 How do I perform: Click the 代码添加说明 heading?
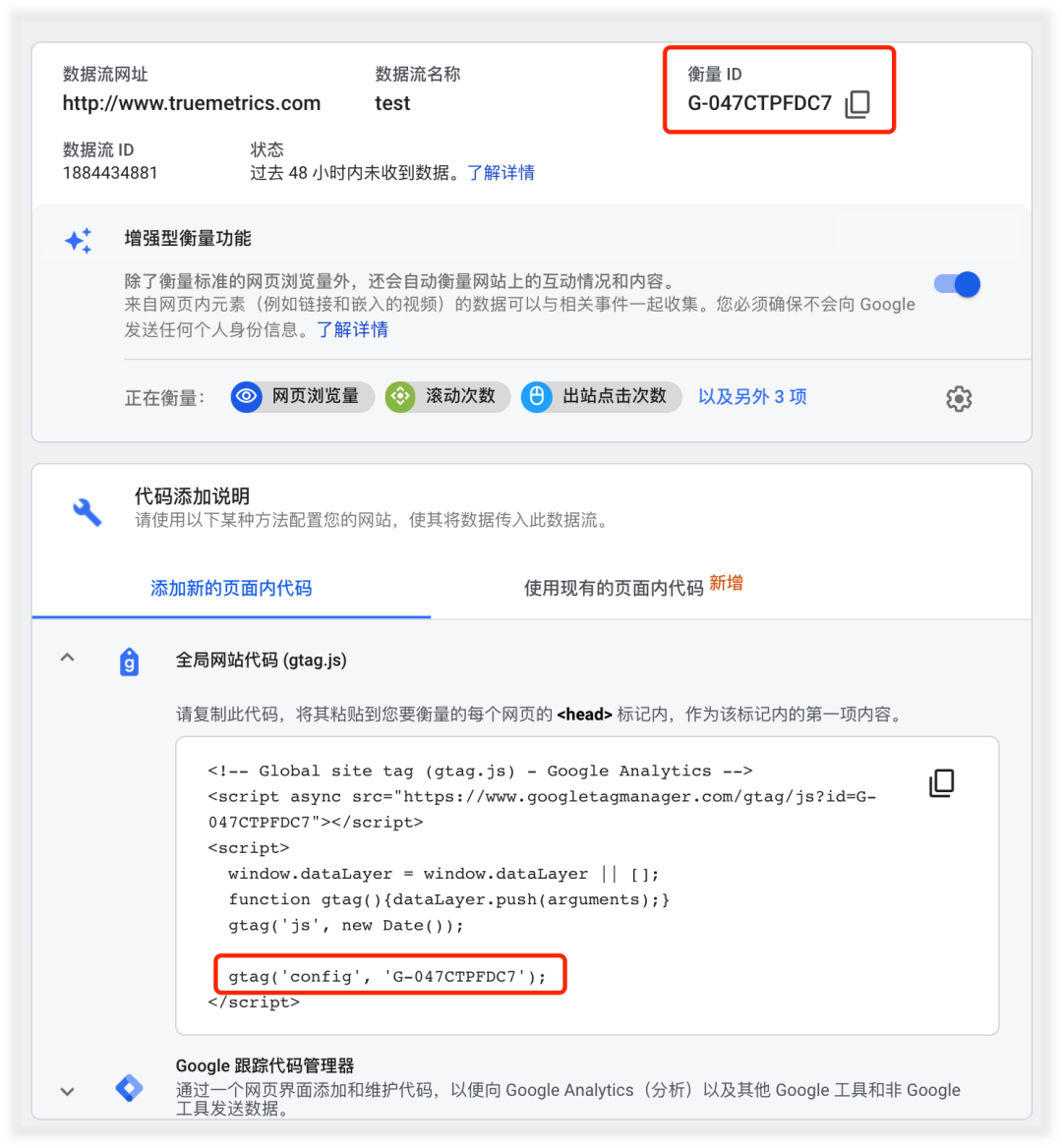coord(192,496)
